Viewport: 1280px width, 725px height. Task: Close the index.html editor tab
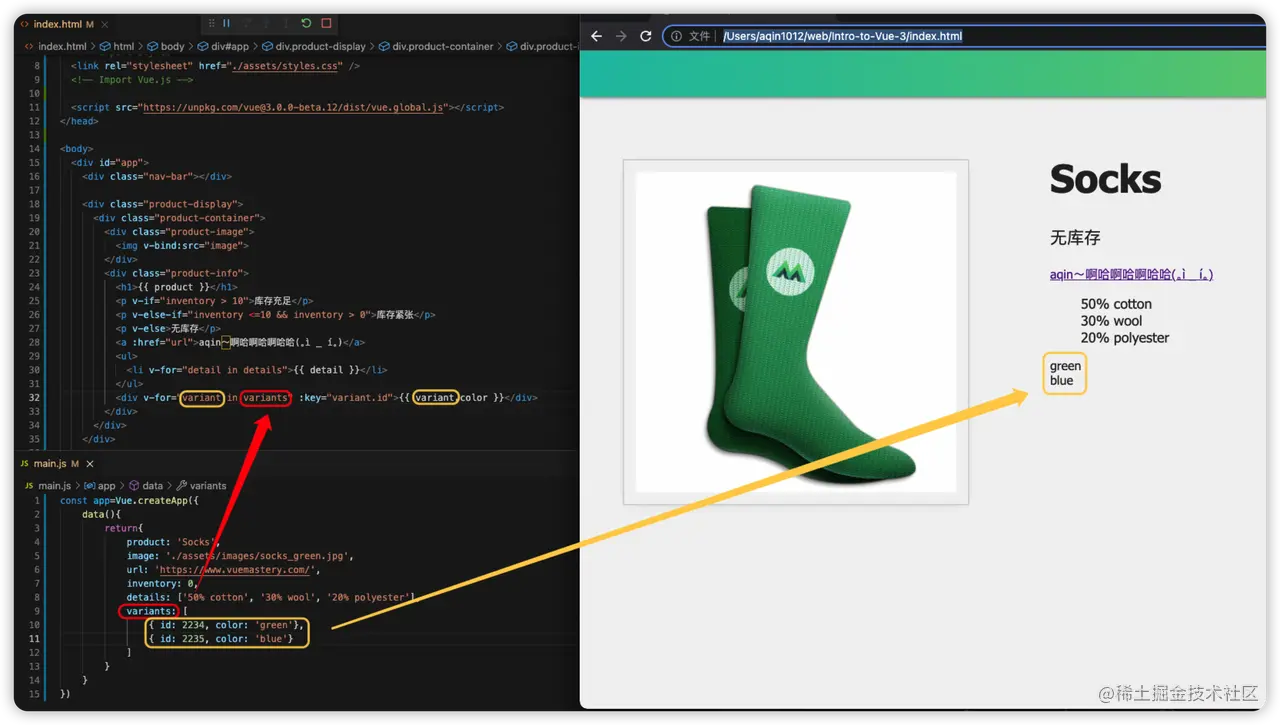point(105,23)
